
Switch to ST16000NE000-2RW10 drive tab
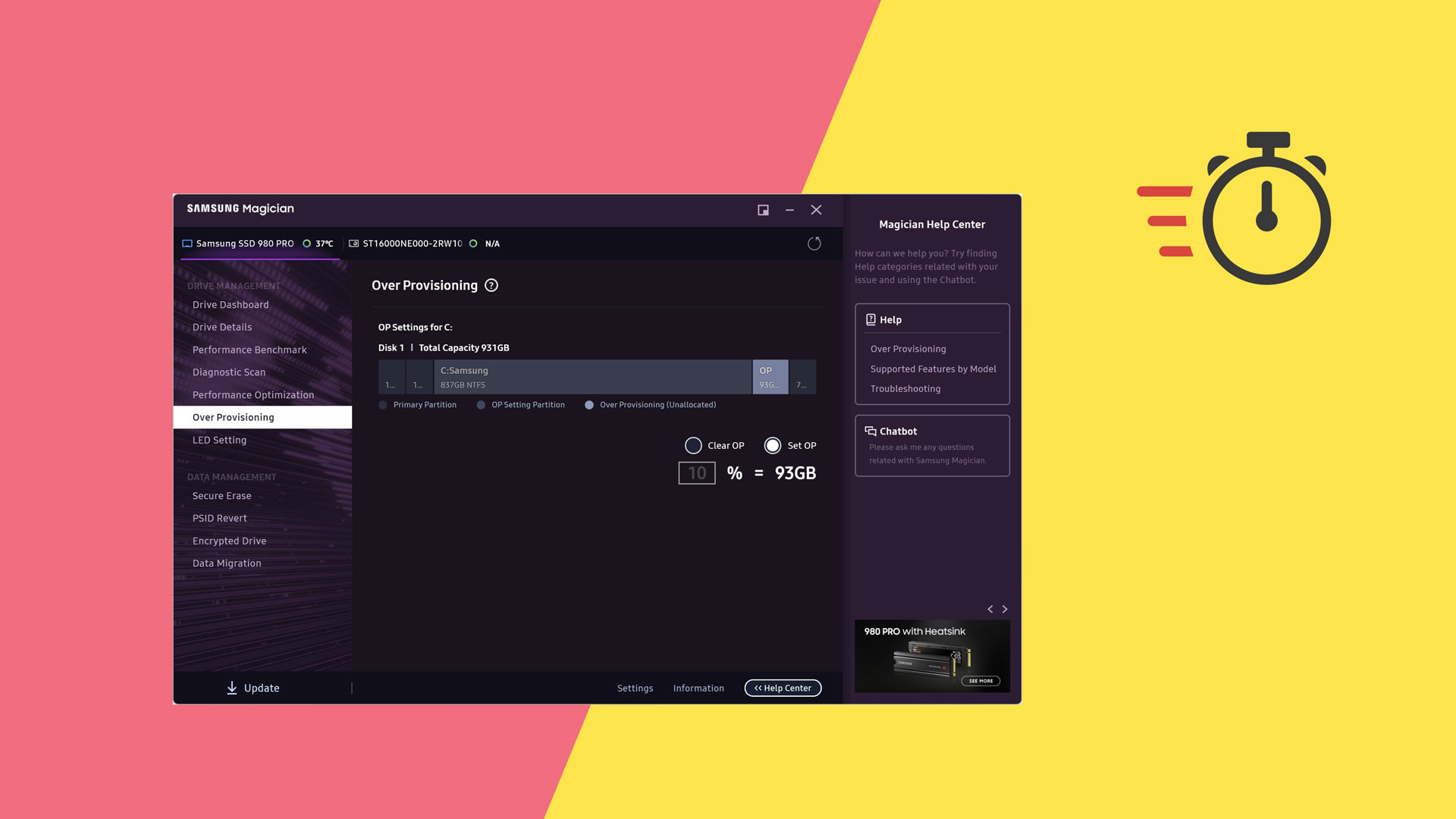pos(412,243)
